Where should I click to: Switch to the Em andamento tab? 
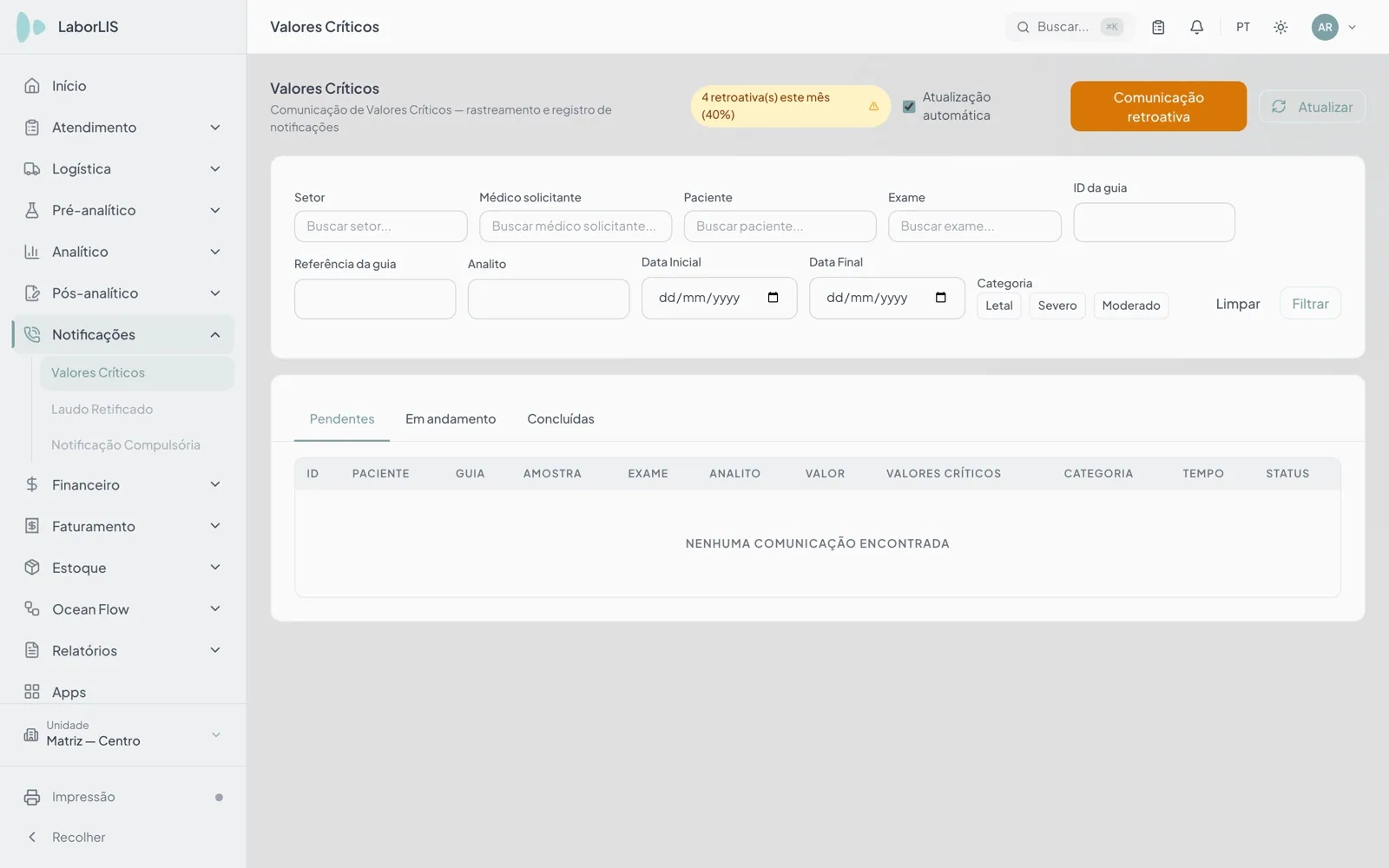pyautogui.click(x=451, y=419)
